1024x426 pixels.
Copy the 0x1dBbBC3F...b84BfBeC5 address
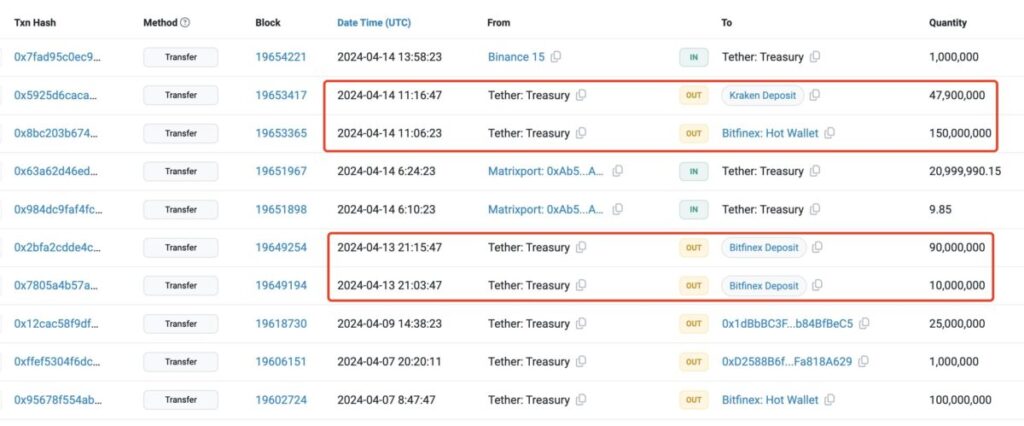[864, 323]
